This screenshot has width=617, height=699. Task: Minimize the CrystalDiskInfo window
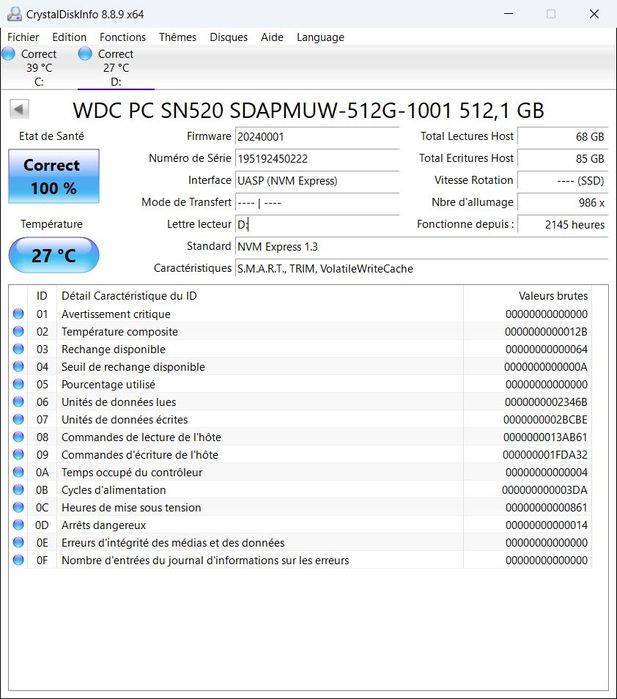pos(508,14)
